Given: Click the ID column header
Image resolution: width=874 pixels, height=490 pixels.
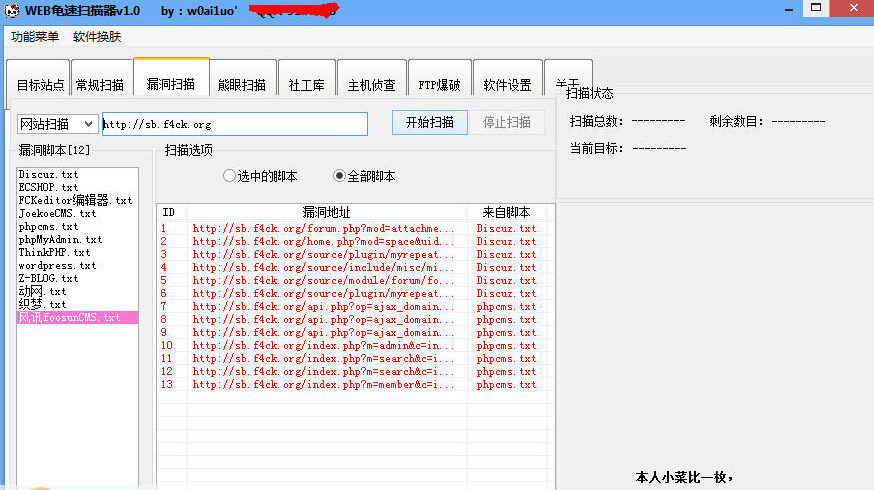Looking at the screenshot, I should (x=172, y=212).
